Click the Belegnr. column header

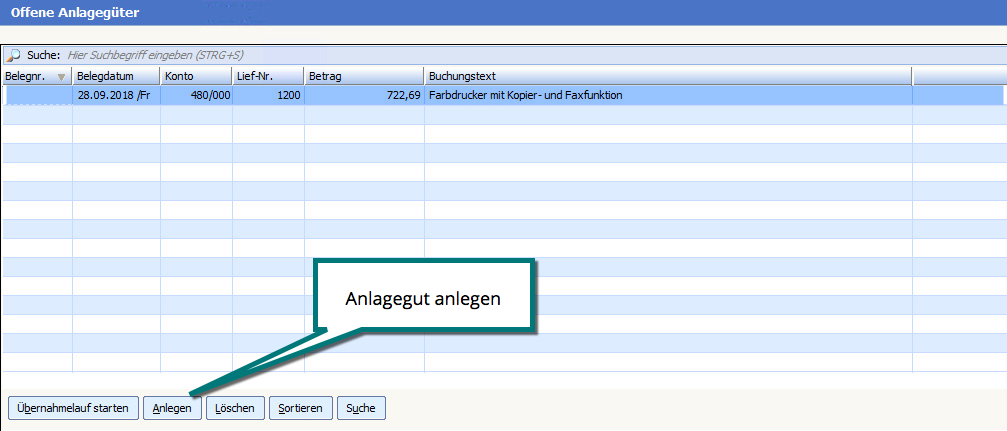[28, 76]
